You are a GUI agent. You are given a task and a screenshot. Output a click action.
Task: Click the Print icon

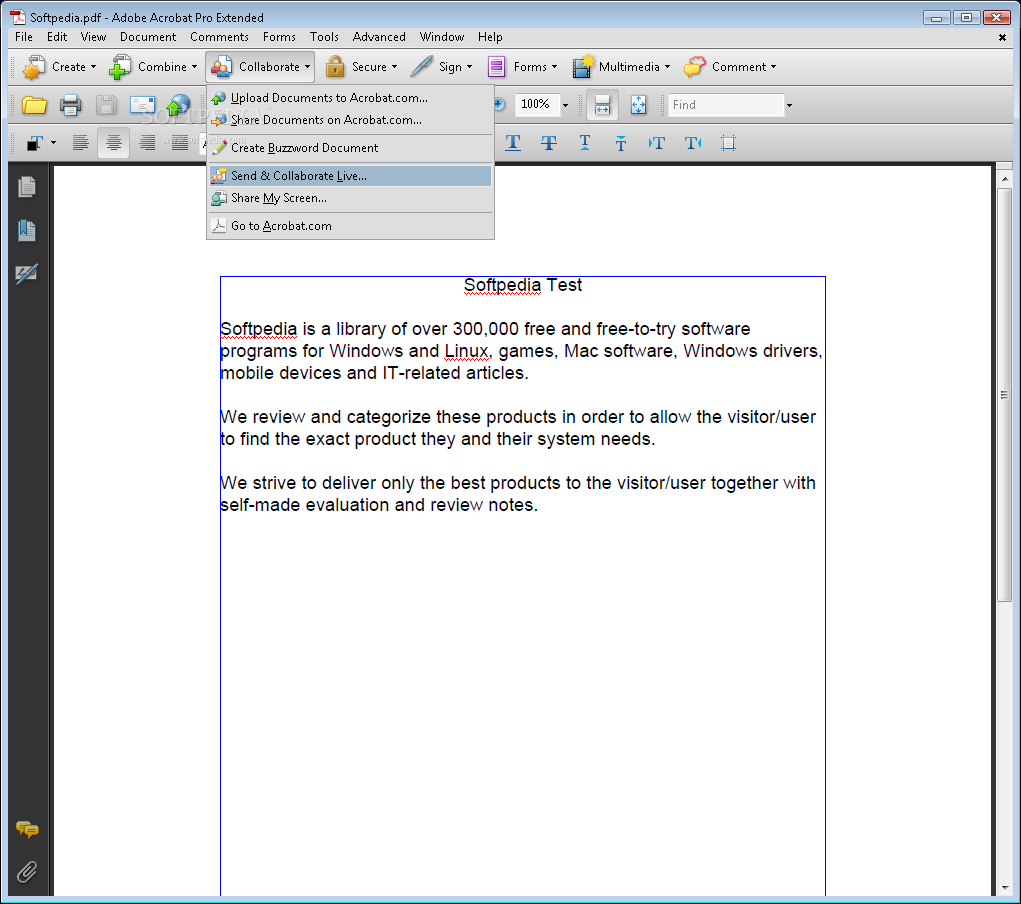pyautogui.click(x=70, y=105)
